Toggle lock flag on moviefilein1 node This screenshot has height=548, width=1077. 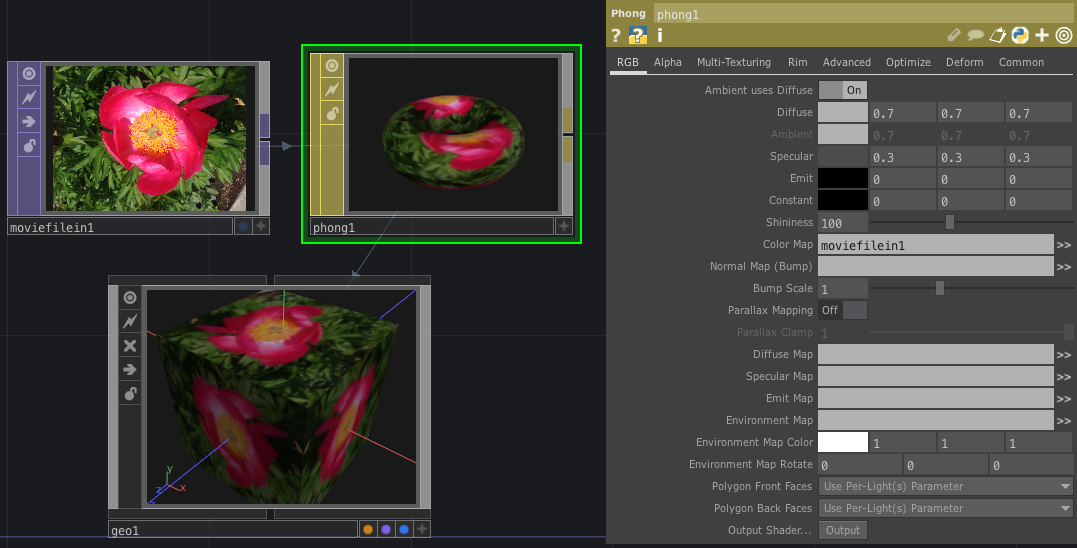[29, 146]
